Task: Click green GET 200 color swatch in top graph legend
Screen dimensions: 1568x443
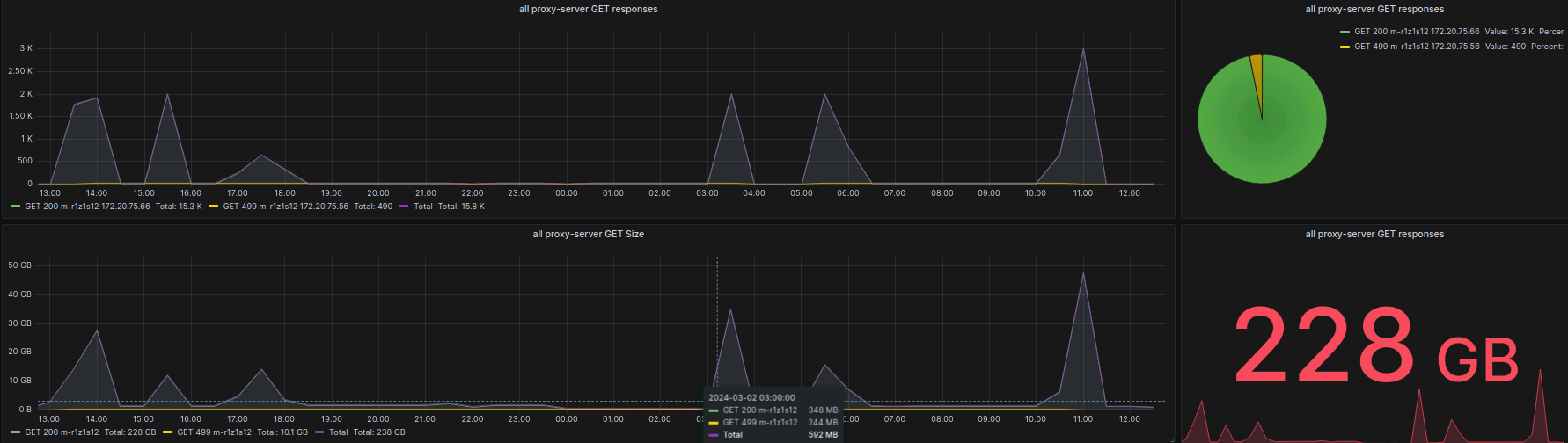Action: pyautogui.click(x=16, y=207)
